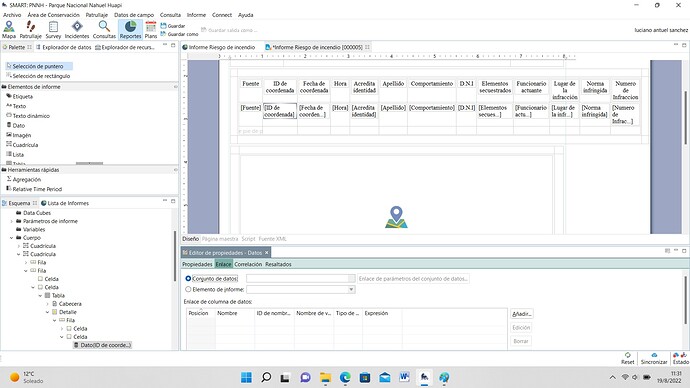Switch to Fuente XML view tab
Viewport: 690px width, 388px height.
tap(272, 239)
